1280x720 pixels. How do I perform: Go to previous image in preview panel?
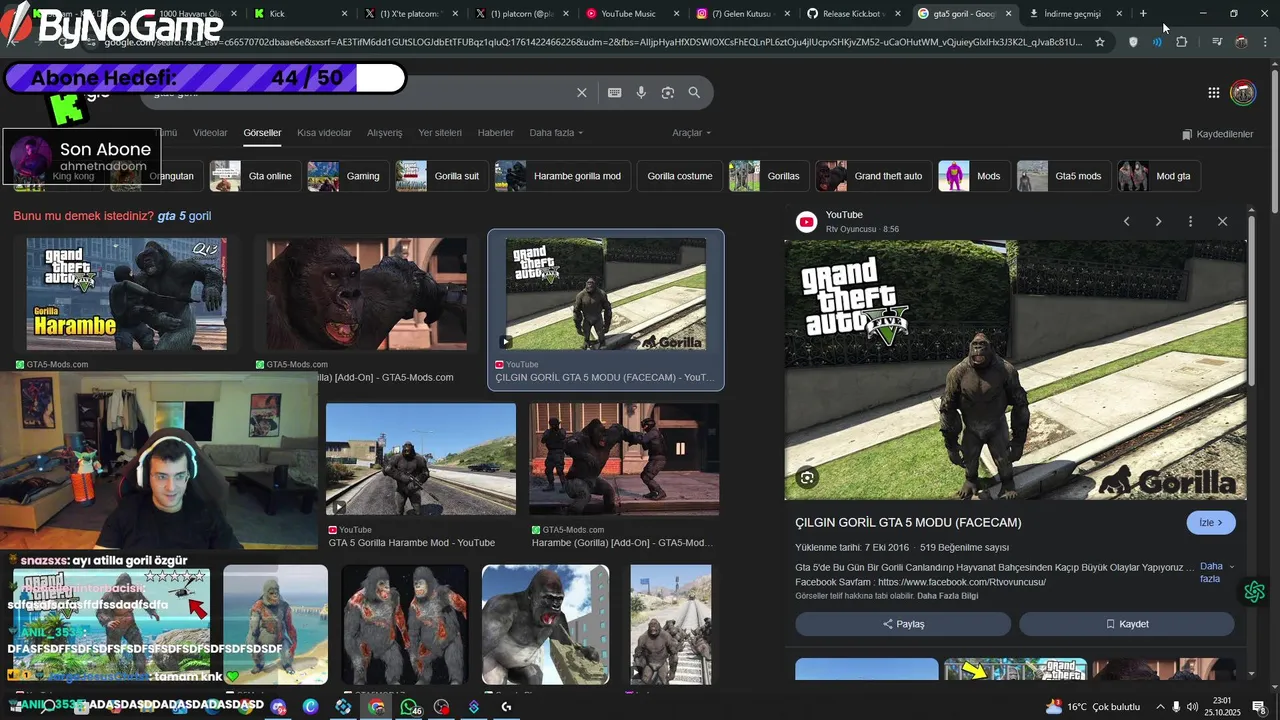point(1127,221)
